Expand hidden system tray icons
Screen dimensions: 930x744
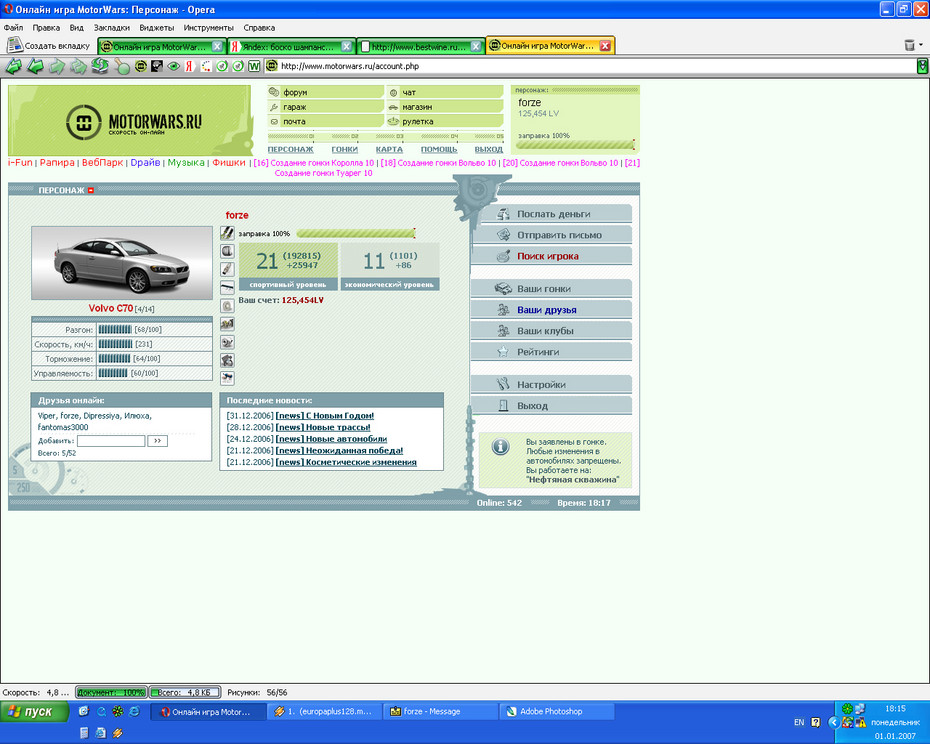[x=833, y=721]
